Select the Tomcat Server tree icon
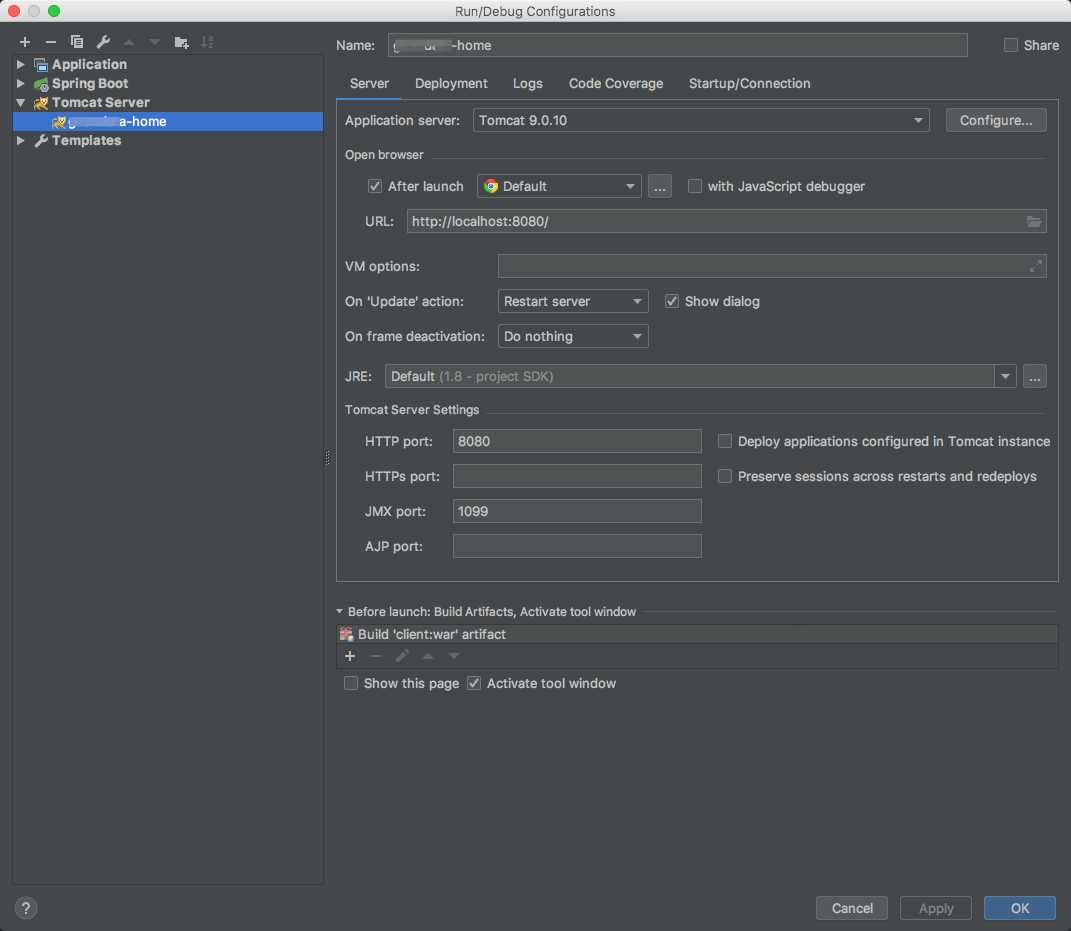Screen dimensions: 1071x931 [x=41, y=102]
